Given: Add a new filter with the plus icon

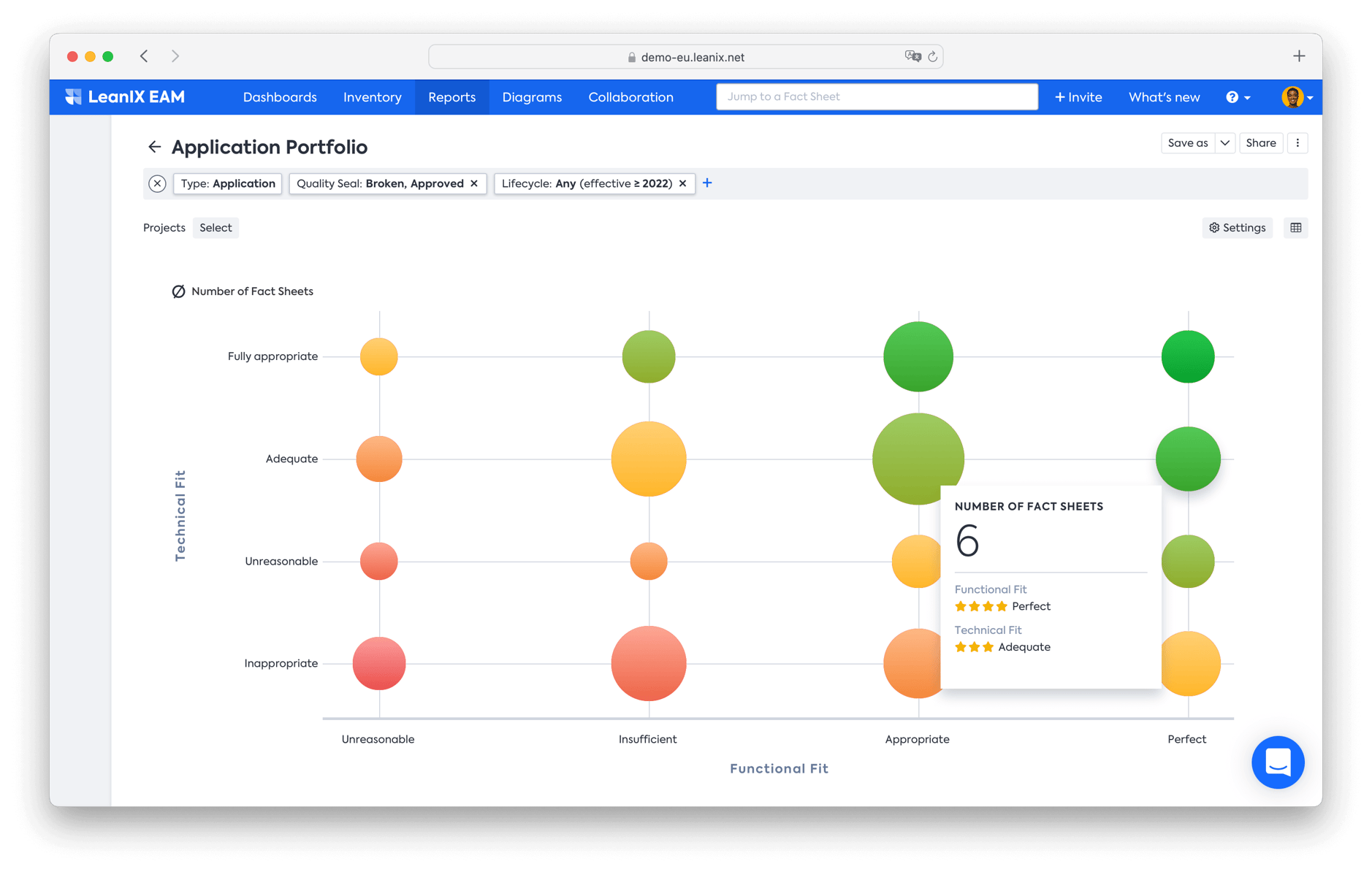Looking at the screenshot, I should (706, 183).
